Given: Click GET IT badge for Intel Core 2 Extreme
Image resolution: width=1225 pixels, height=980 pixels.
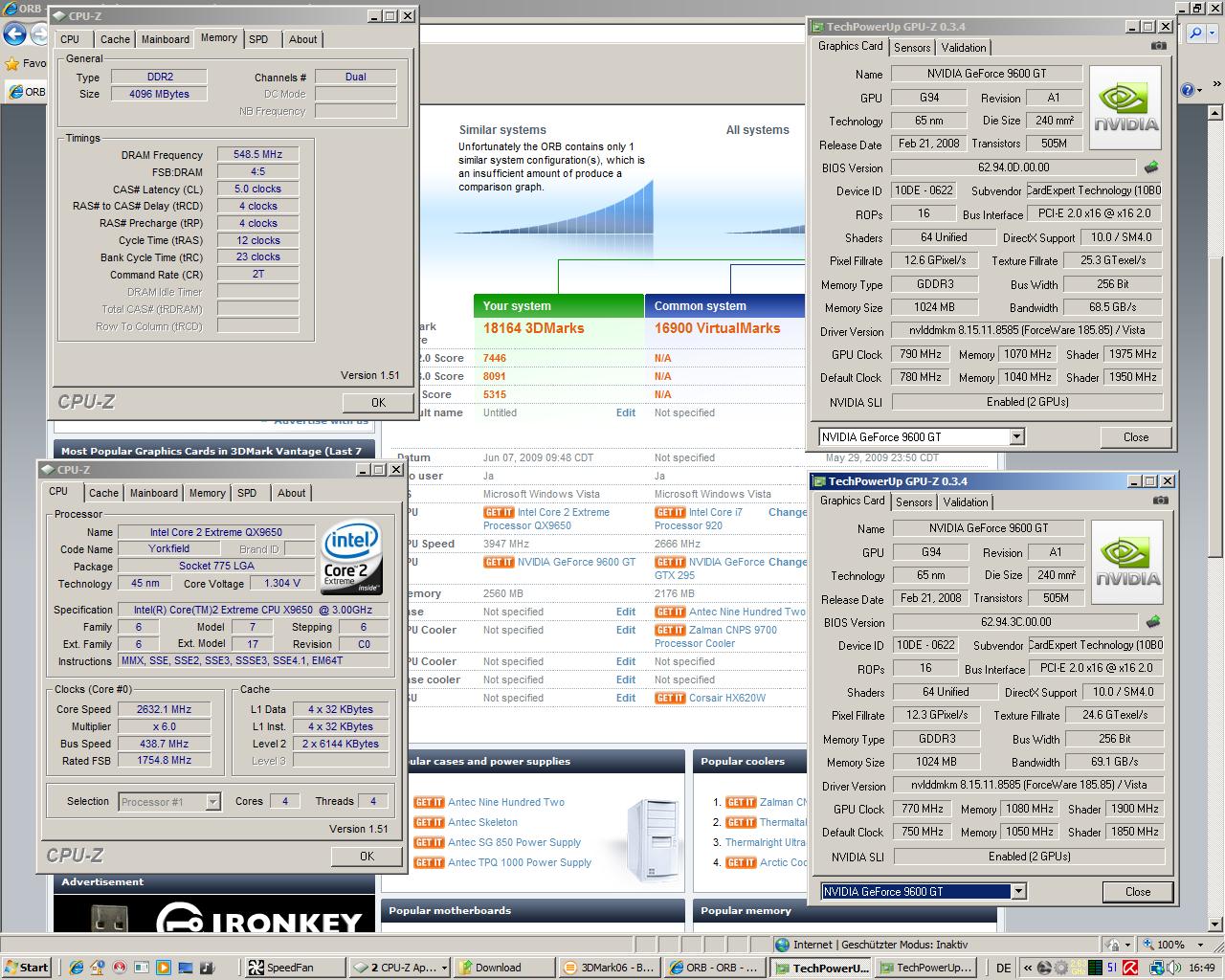Looking at the screenshot, I should tap(498, 513).
